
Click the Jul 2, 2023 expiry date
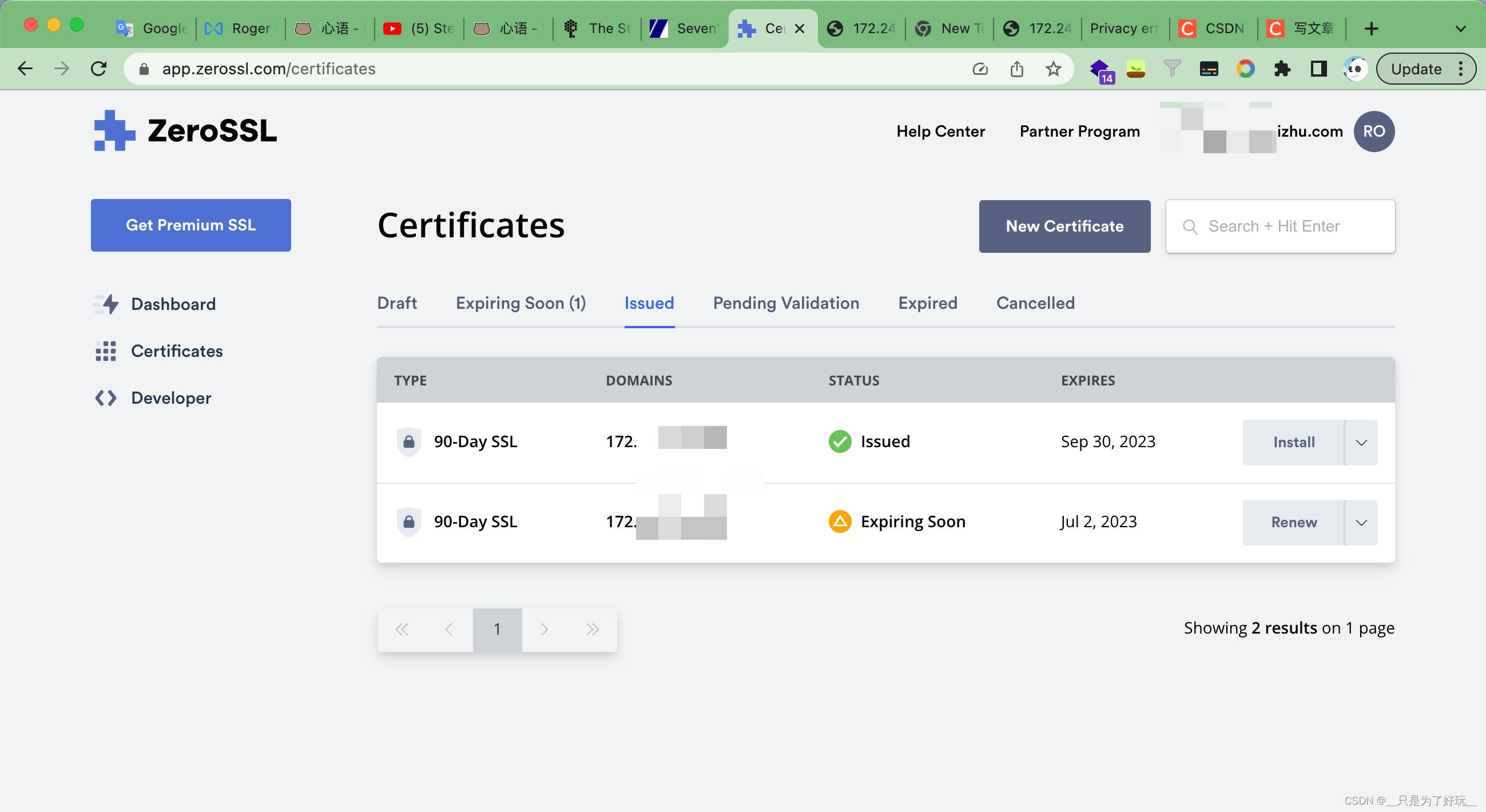[x=1098, y=522]
